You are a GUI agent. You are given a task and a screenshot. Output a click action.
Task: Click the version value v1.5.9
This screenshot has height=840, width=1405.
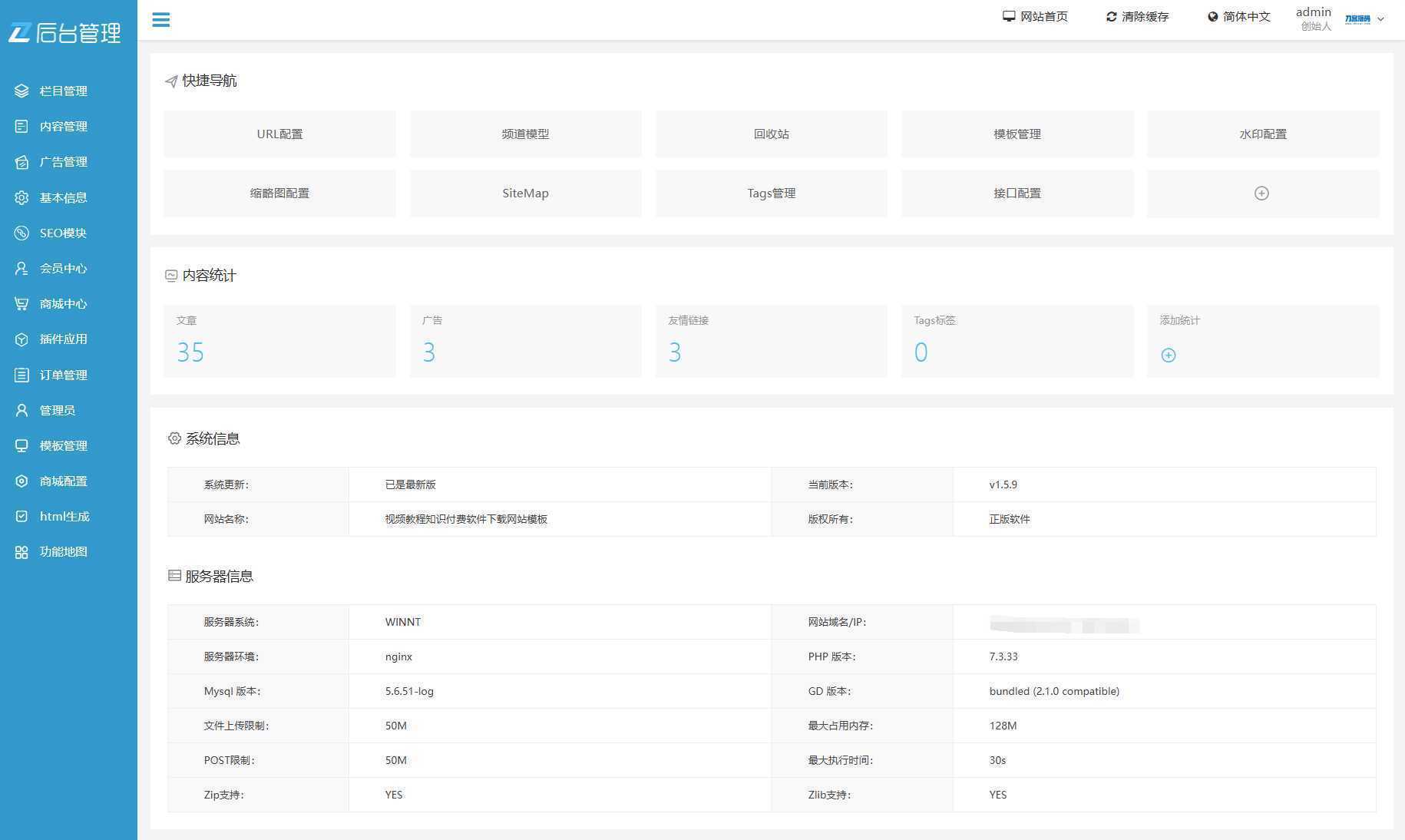tap(1003, 484)
